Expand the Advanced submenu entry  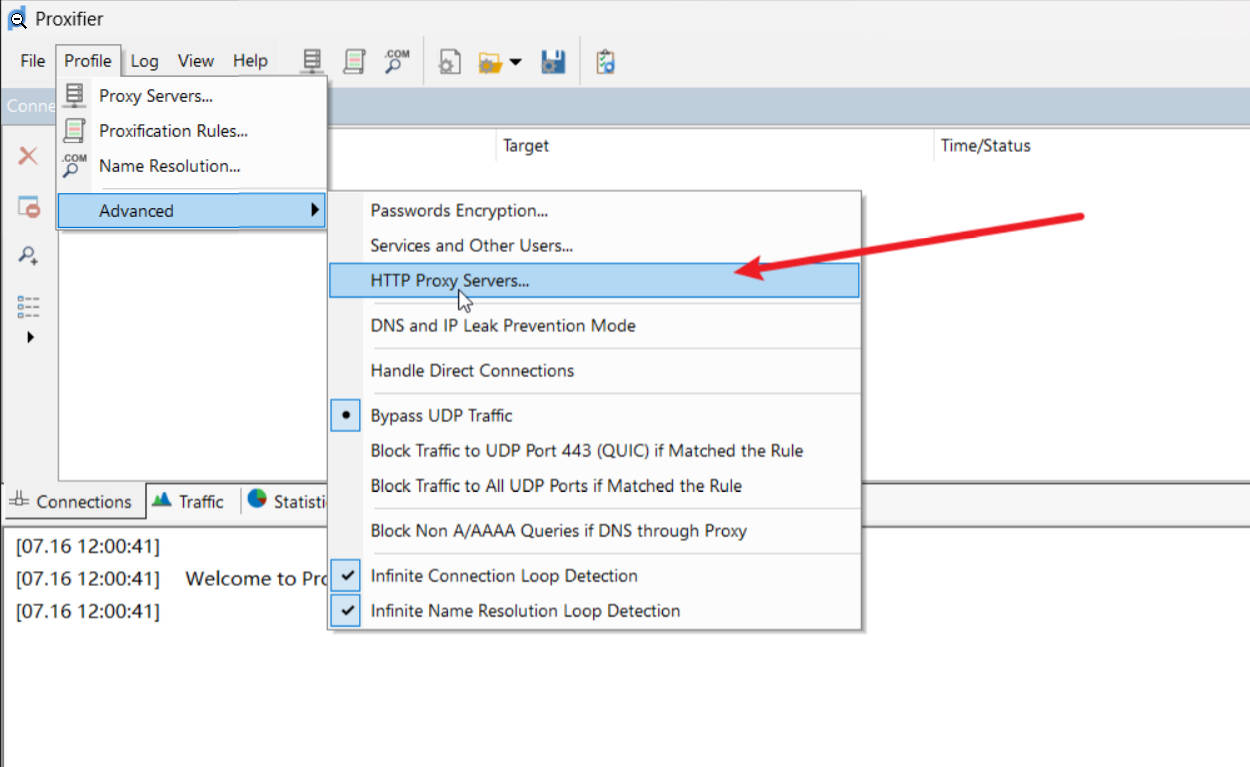click(190, 211)
